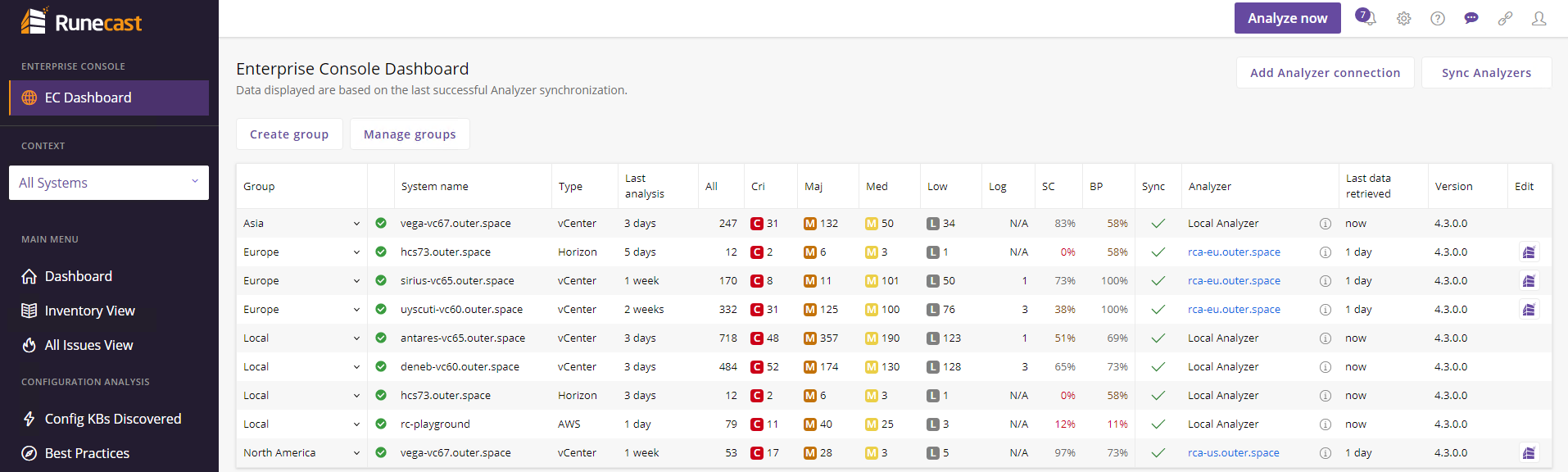Click system name vega-vc67.outer.space in Asia row
Viewport: 1568px width, 472px height.
coord(455,224)
